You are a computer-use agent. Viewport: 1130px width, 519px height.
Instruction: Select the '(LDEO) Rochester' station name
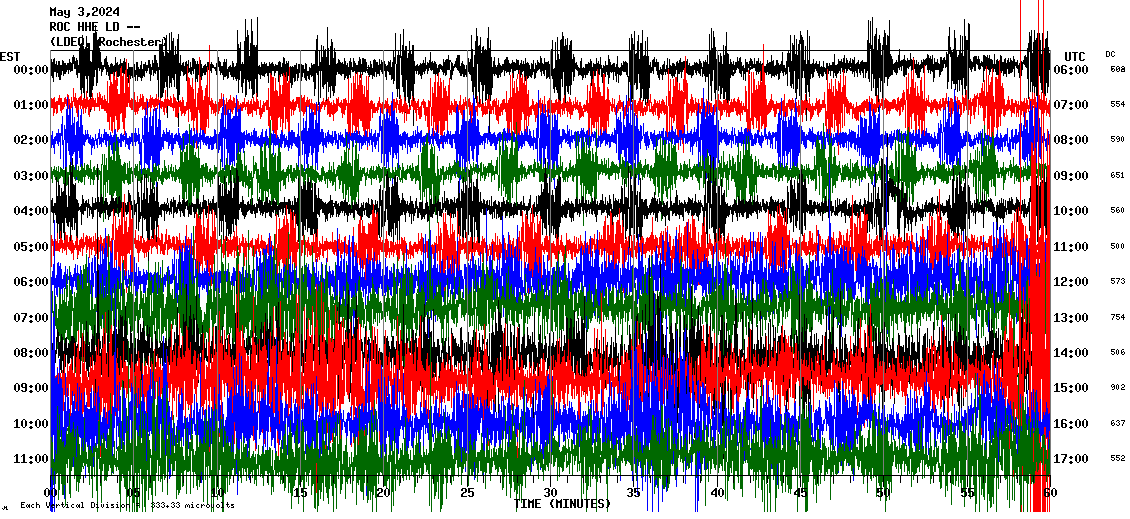(106, 42)
